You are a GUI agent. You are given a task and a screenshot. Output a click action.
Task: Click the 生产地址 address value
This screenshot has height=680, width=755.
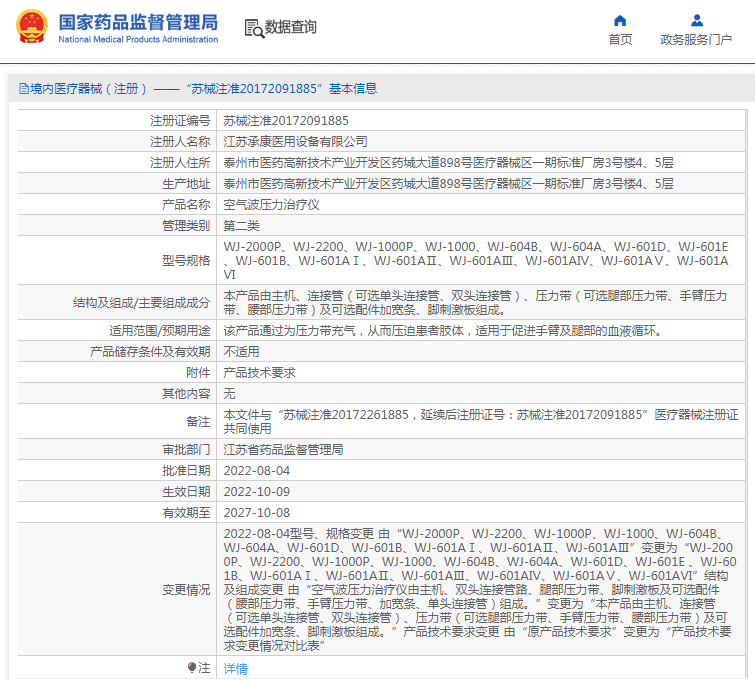pyautogui.click(x=448, y=183)
